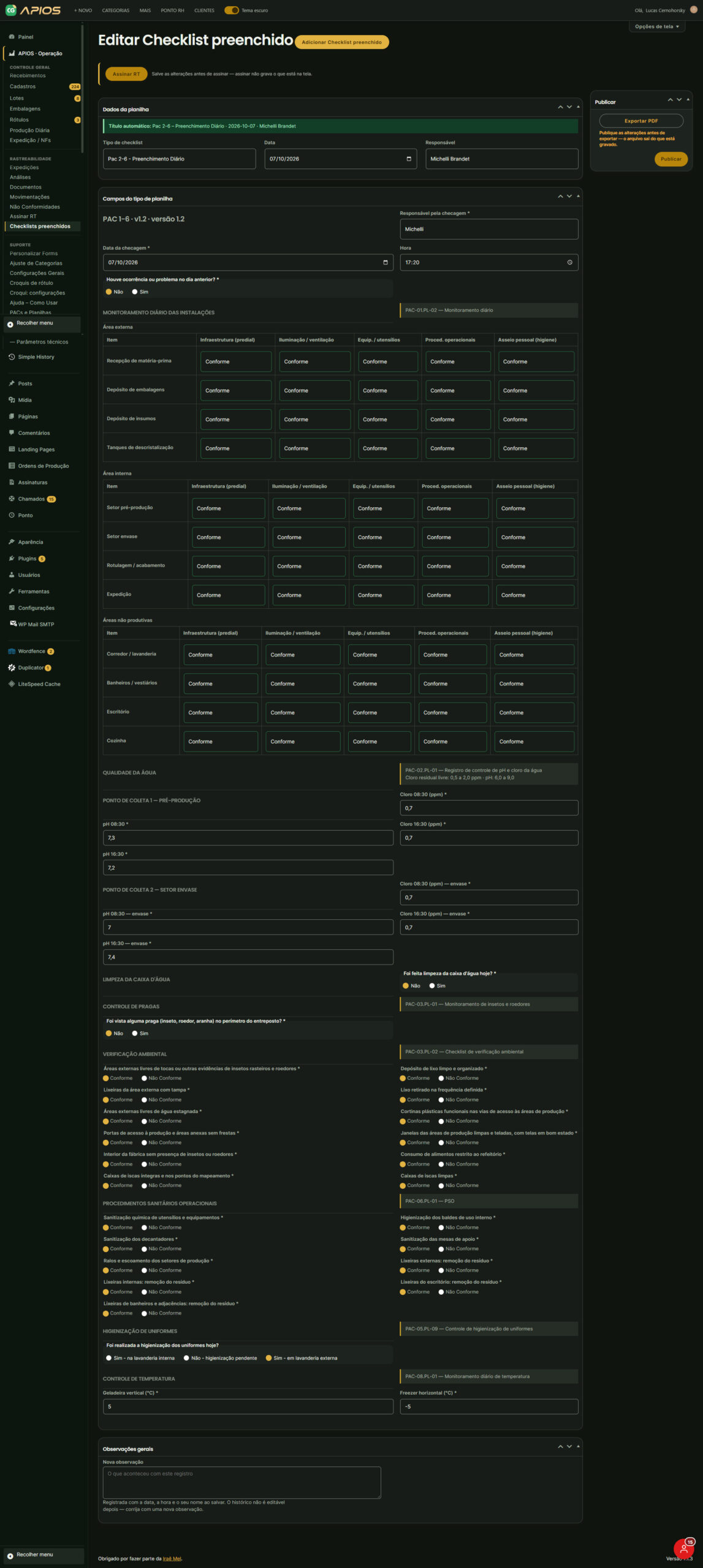
Task: Open Wordfence shield icon
Action: coord(12,651)
